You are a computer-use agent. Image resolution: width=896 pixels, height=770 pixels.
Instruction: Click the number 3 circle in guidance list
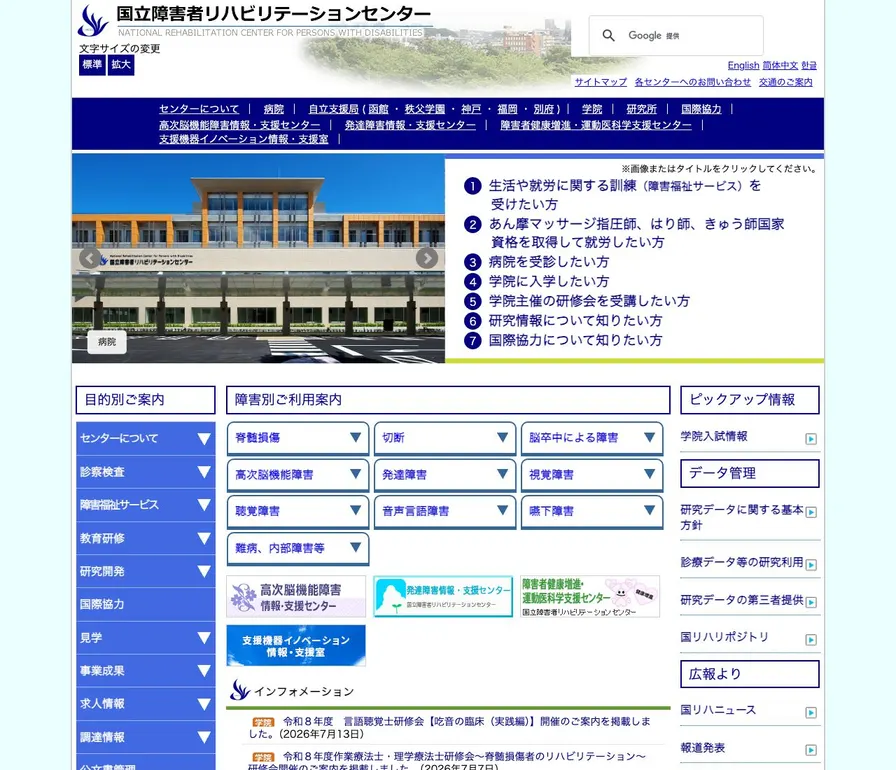[473, 262]
